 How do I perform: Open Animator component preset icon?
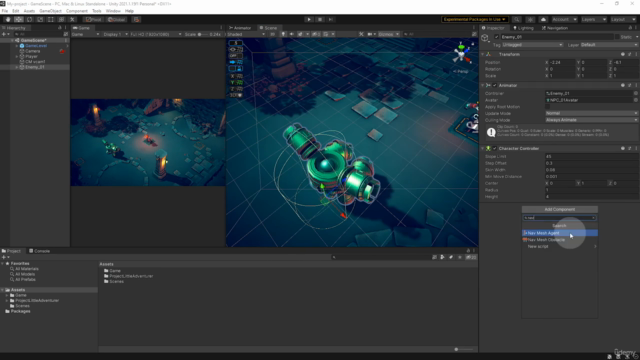629,85
